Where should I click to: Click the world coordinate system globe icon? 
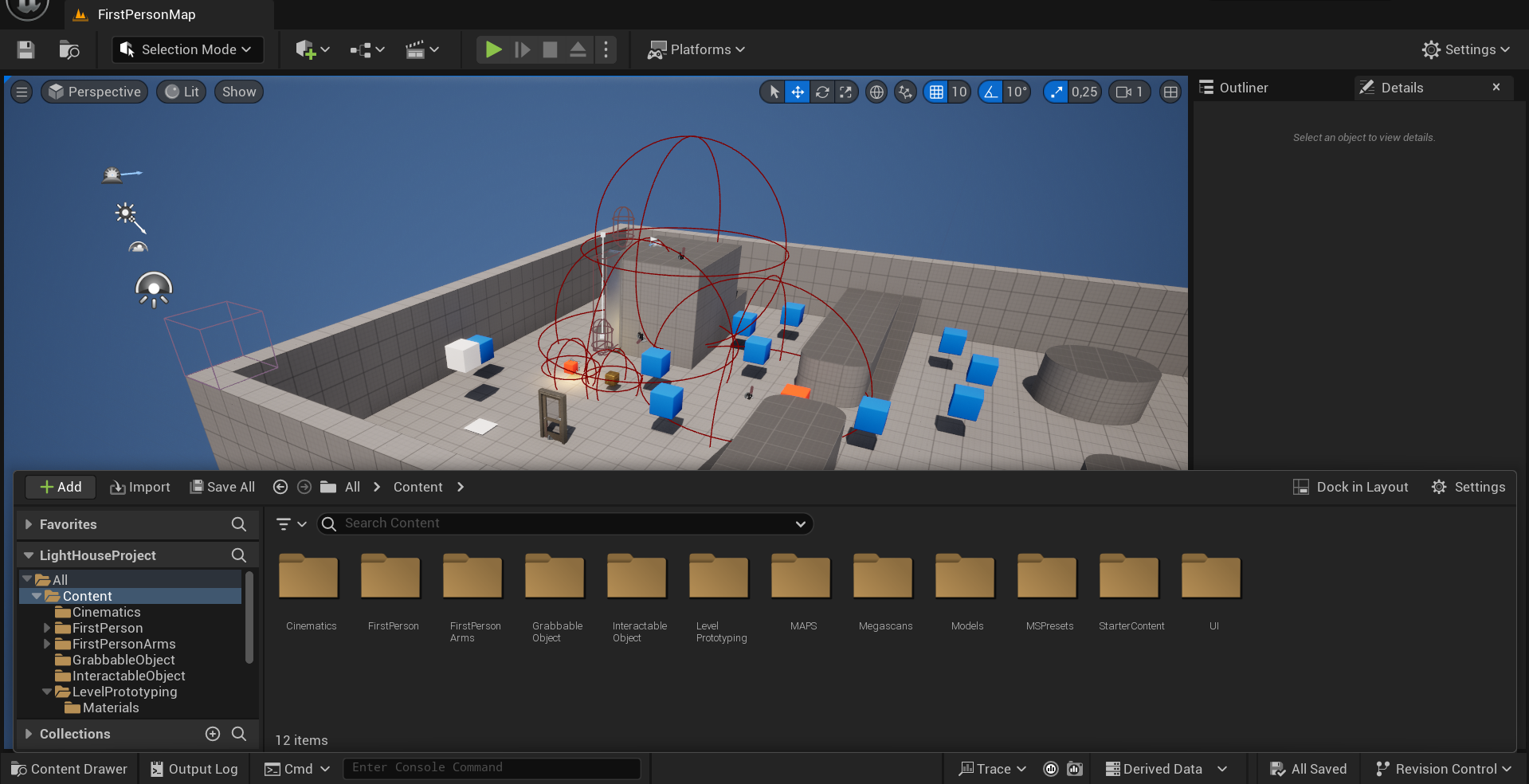[x=876, y=92]
